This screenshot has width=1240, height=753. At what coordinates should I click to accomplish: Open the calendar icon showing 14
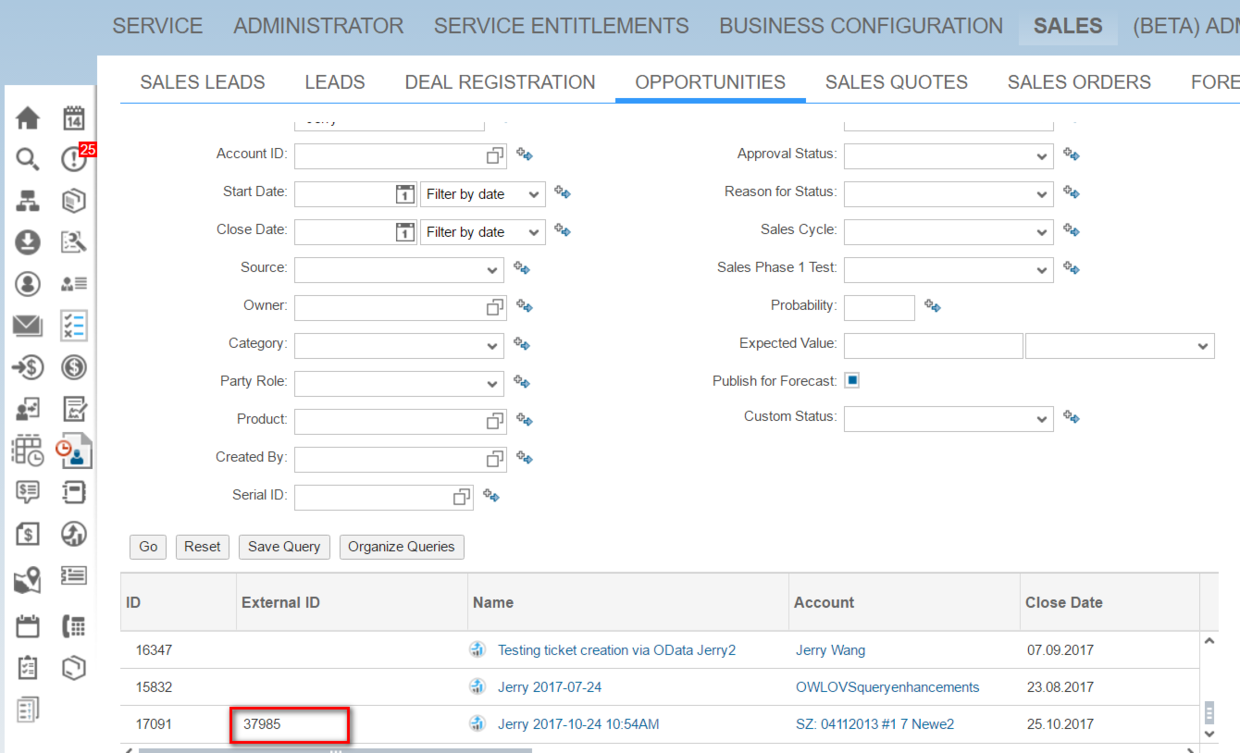74,119
